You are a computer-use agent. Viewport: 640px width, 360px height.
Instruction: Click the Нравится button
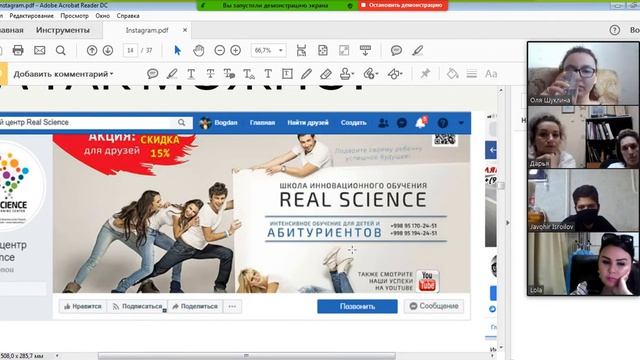pos(83,306)
